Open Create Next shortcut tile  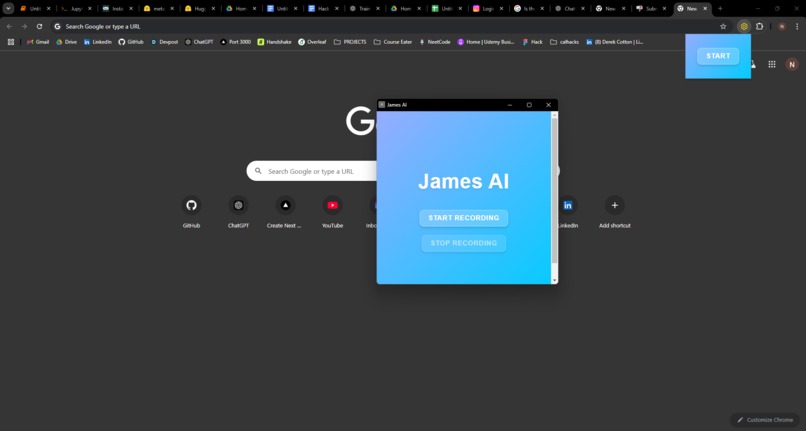[285, 212]
